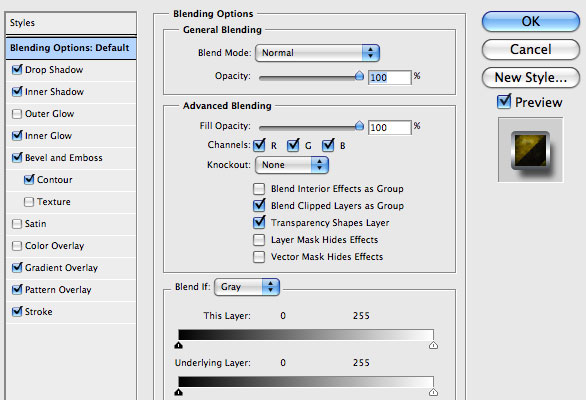Image resolution: width=586 pixels, height=400 pixels.
Task: Open the Blend Mode dropdown
Action: pyautogui.click(x=317, y=53)
